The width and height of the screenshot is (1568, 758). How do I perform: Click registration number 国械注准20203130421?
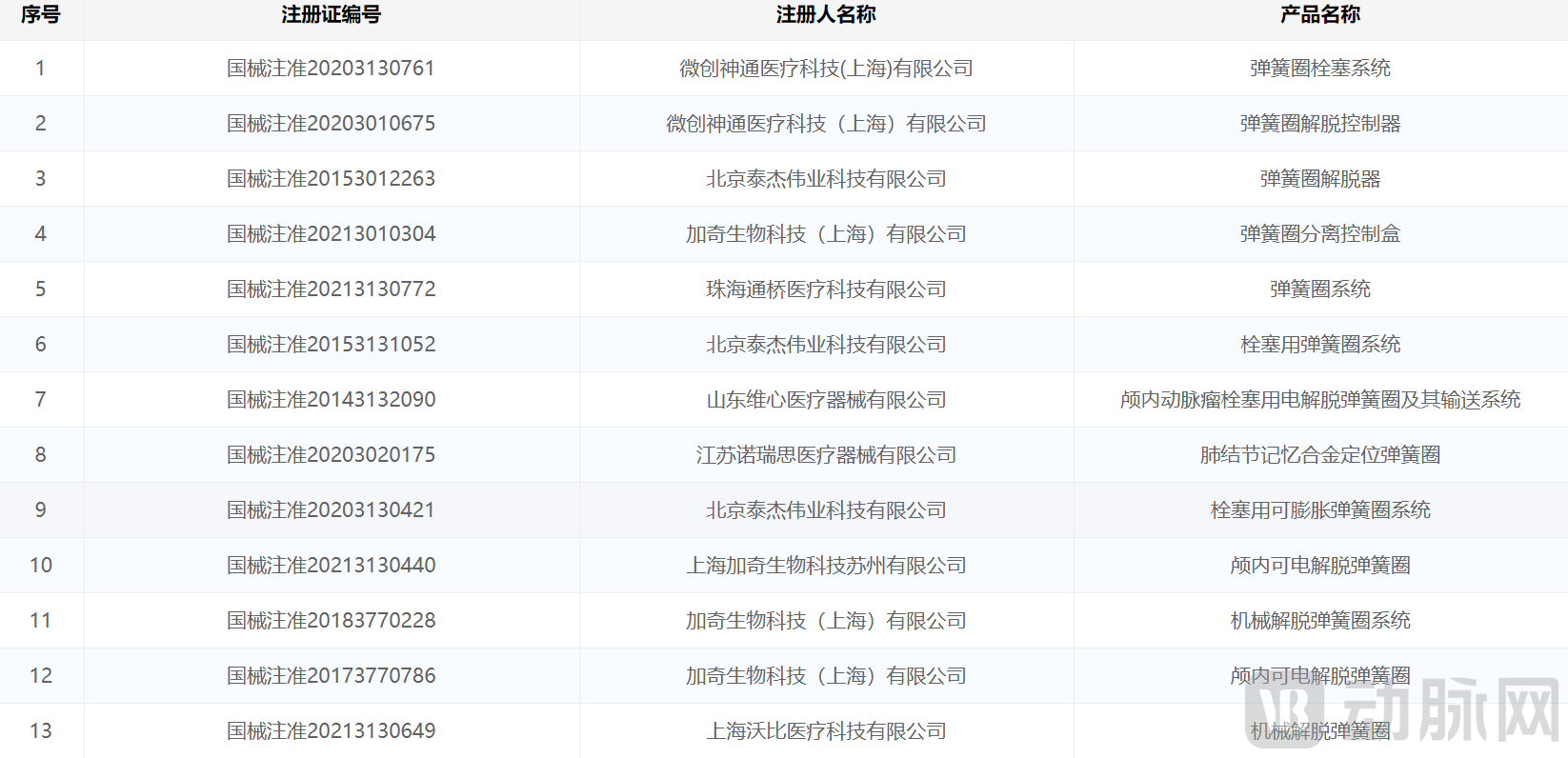coord(331,510)
